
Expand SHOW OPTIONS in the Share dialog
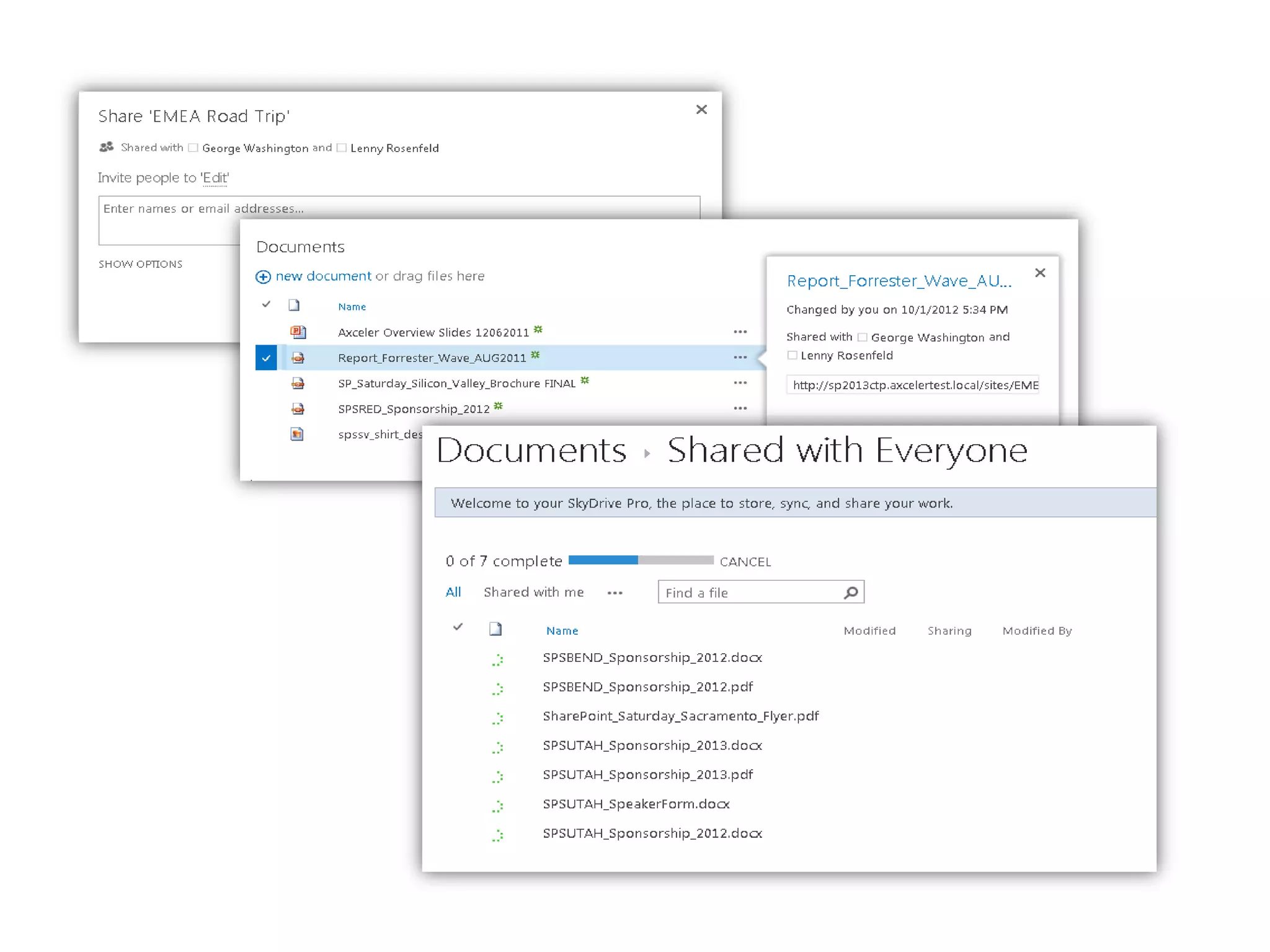point(140,264)
